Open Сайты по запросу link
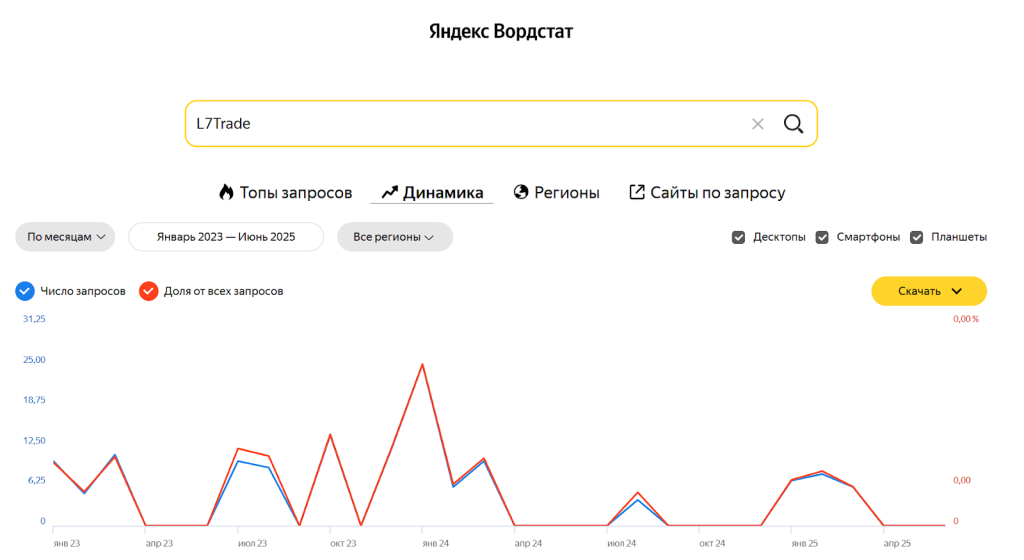1024x560 pixels. coord(717,193)
